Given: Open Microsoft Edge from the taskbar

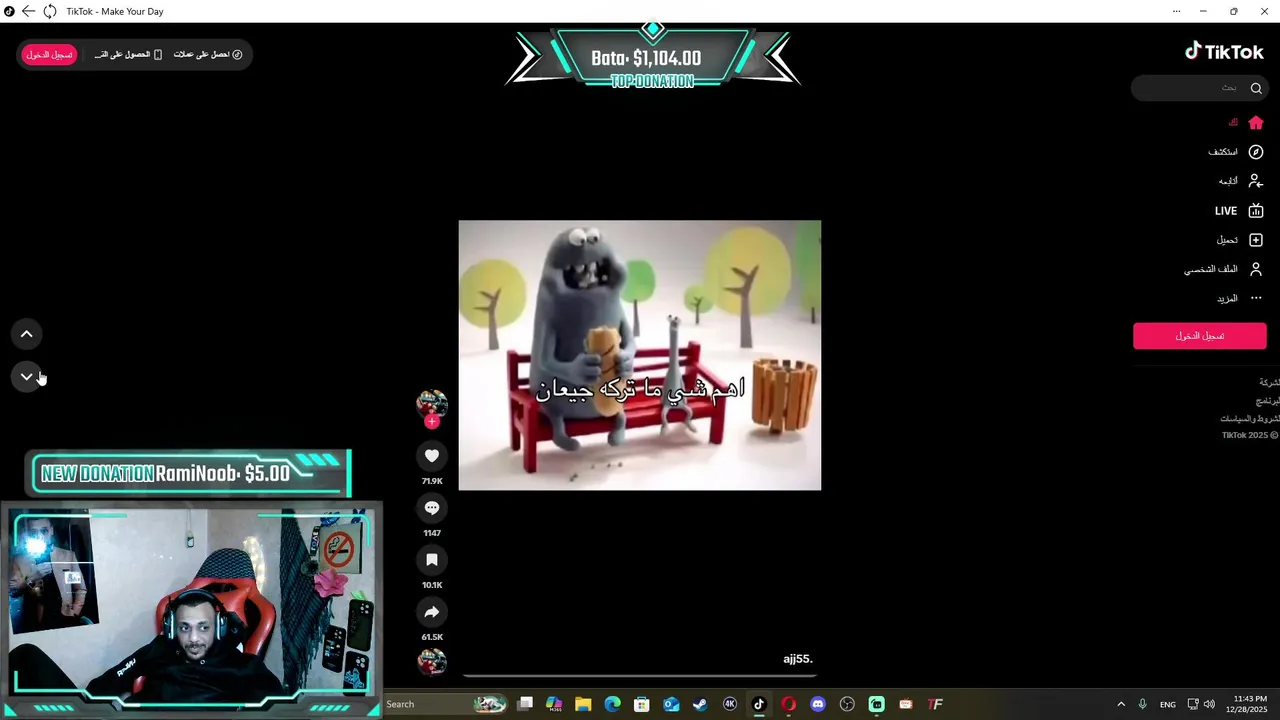Looking at the screenshot, I should coord(613,704).
